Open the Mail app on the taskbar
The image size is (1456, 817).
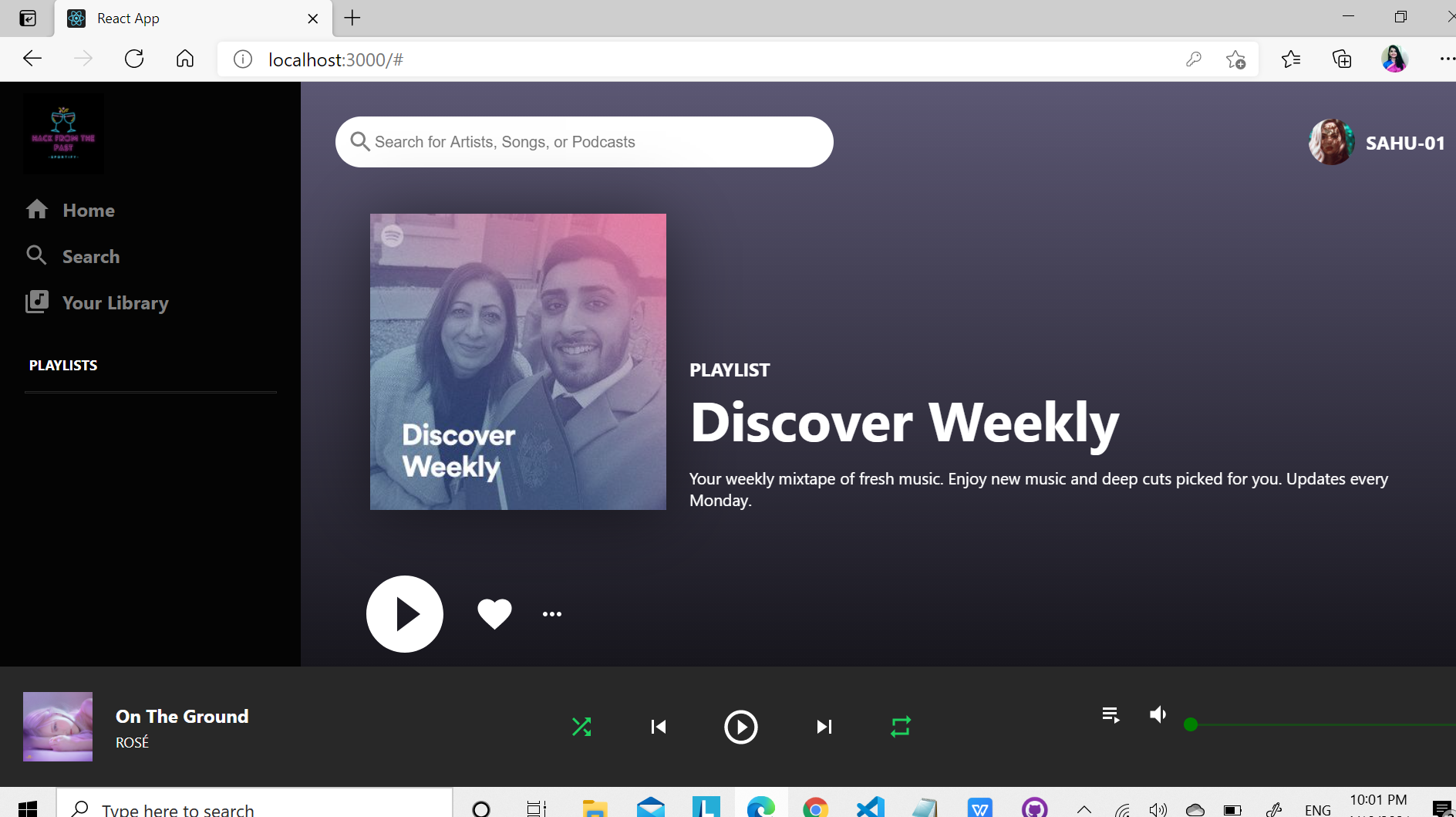(x=651, y=807)
